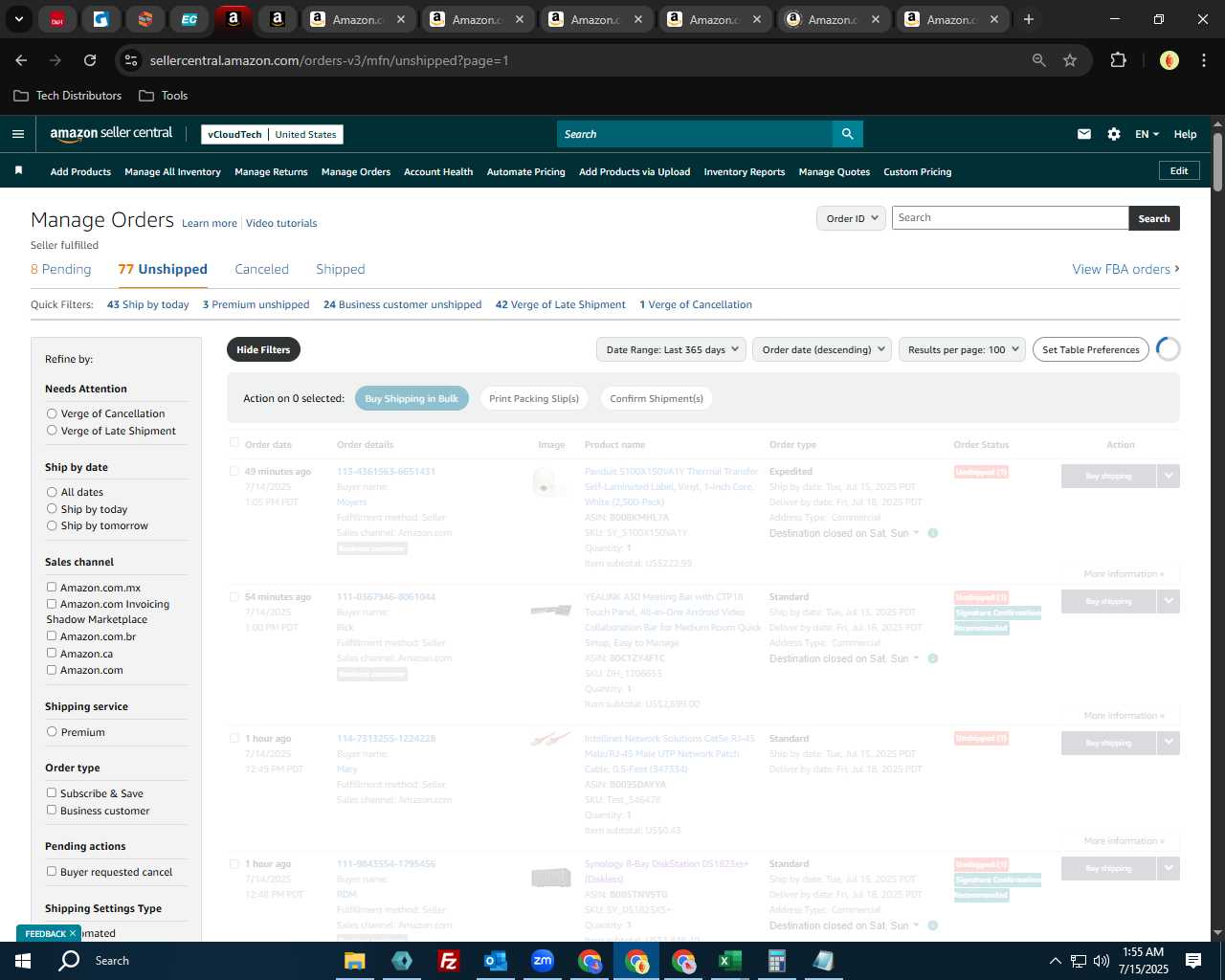Image resolution: width=1225 pixels, height=980 pixels.
Task: Click the browser reload icon
Action: 90,60
